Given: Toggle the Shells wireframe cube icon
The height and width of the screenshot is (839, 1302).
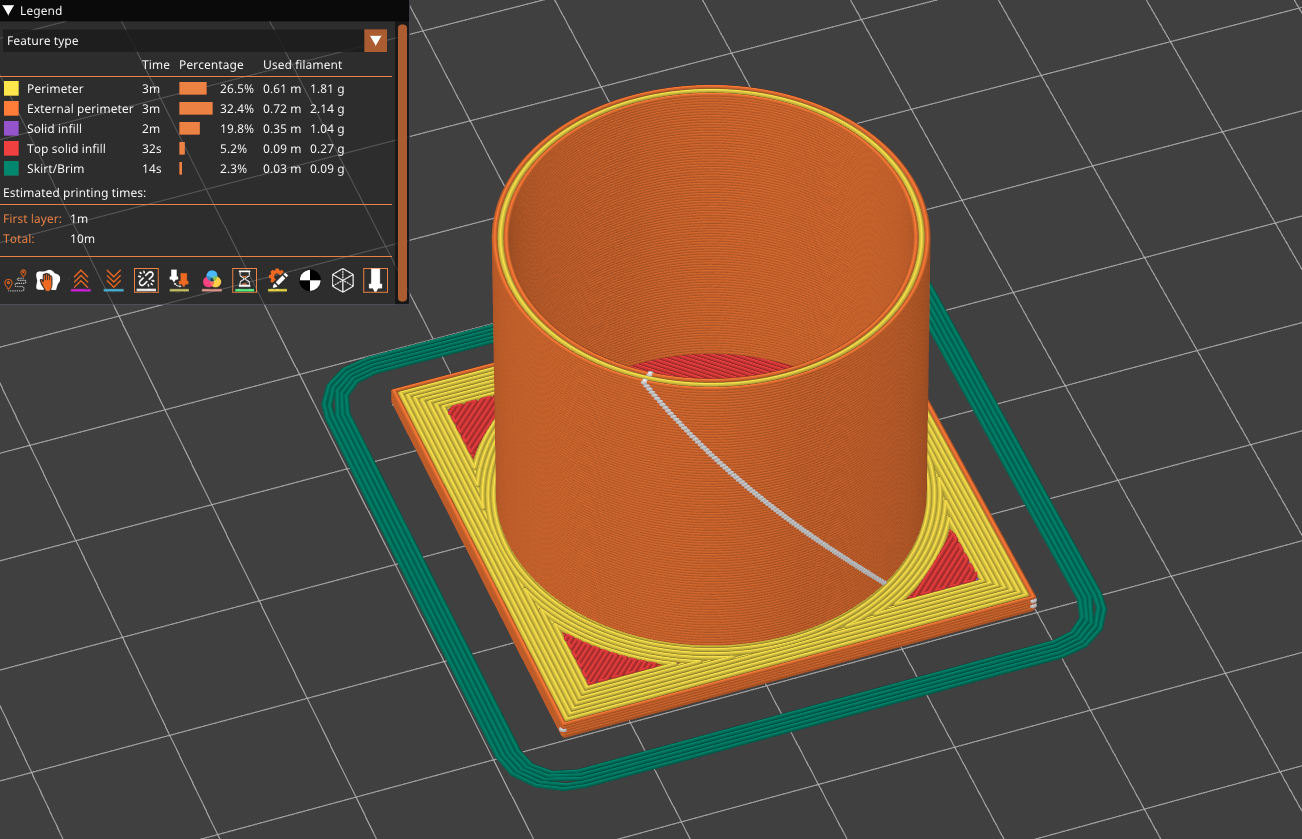Looking at the screenshot, I should 343,281.
